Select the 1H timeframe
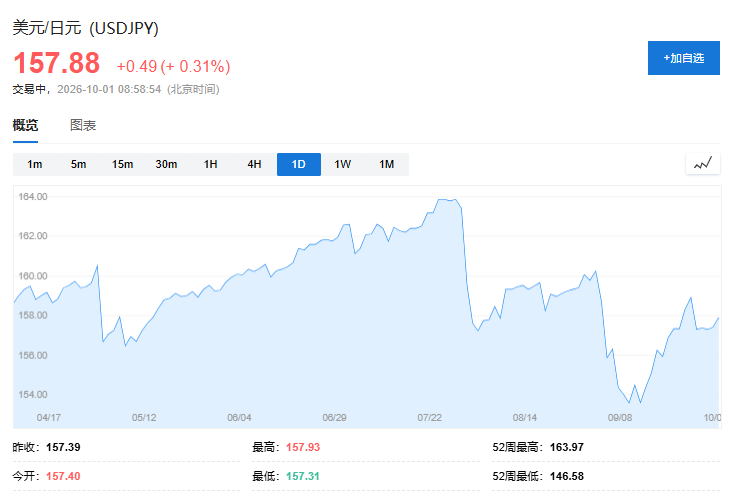This screenshot has width=739, height=501. [x=211, y=164]
